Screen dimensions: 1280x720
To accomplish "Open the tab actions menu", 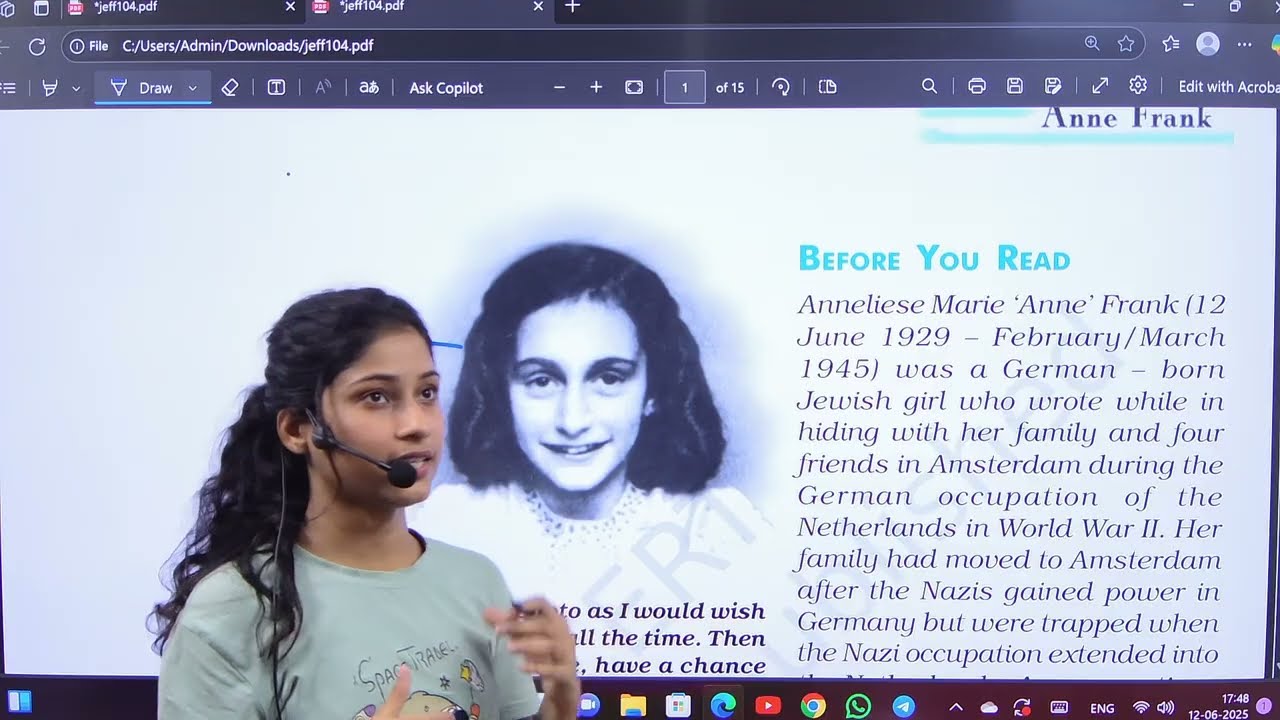I will (x=41, y=7).
